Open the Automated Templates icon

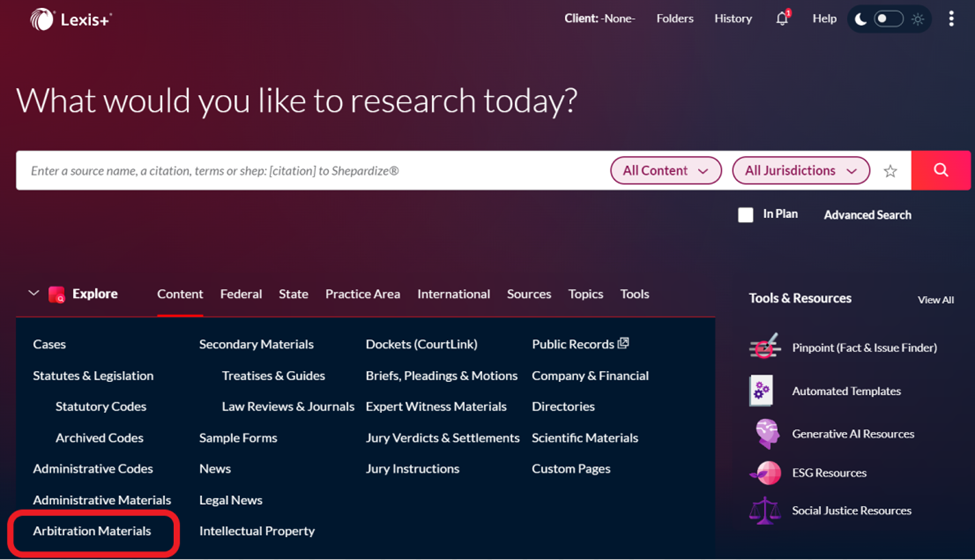762,391
